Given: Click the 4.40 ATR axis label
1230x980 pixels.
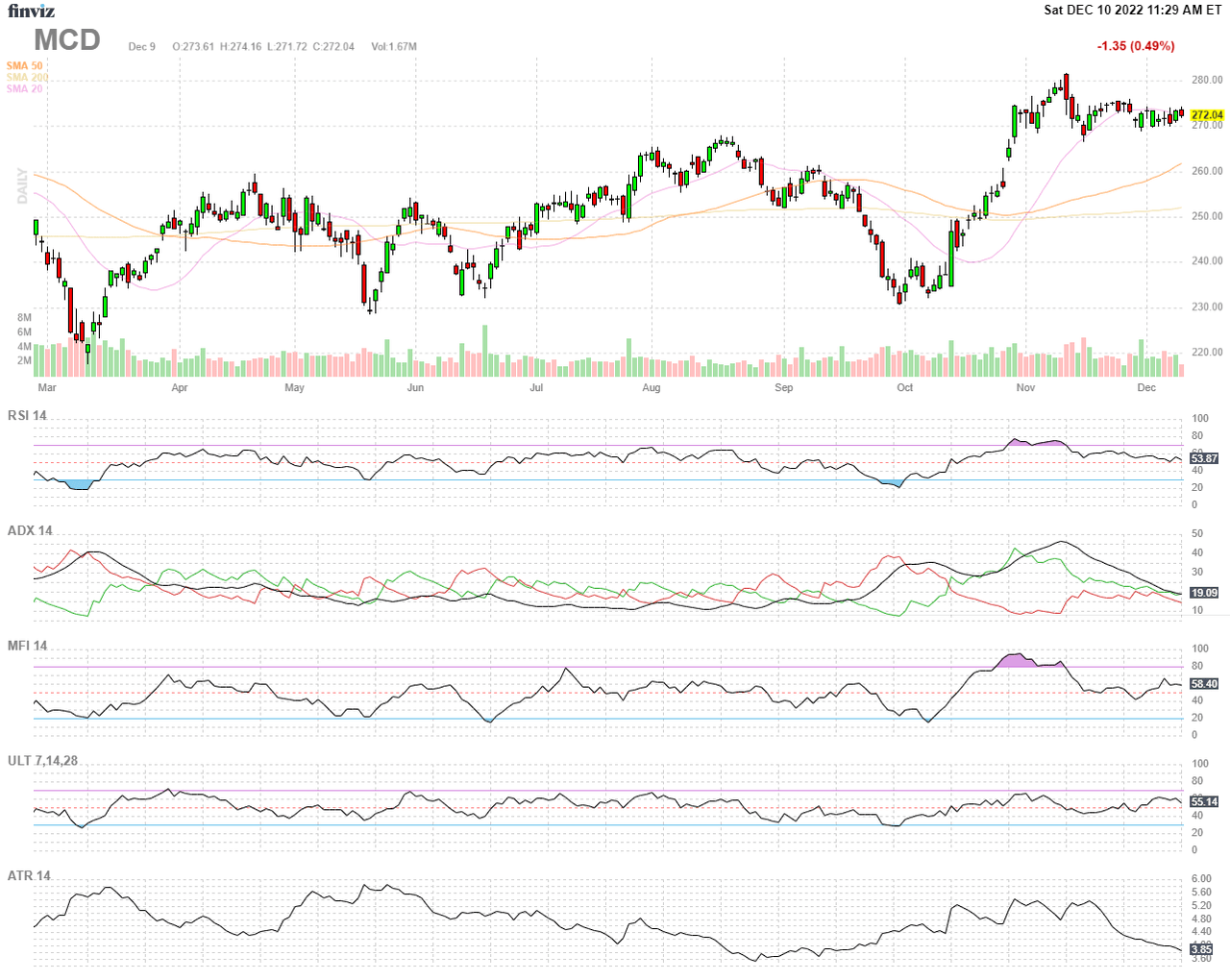Looking at the screenshot, I should click(1201, 932).
